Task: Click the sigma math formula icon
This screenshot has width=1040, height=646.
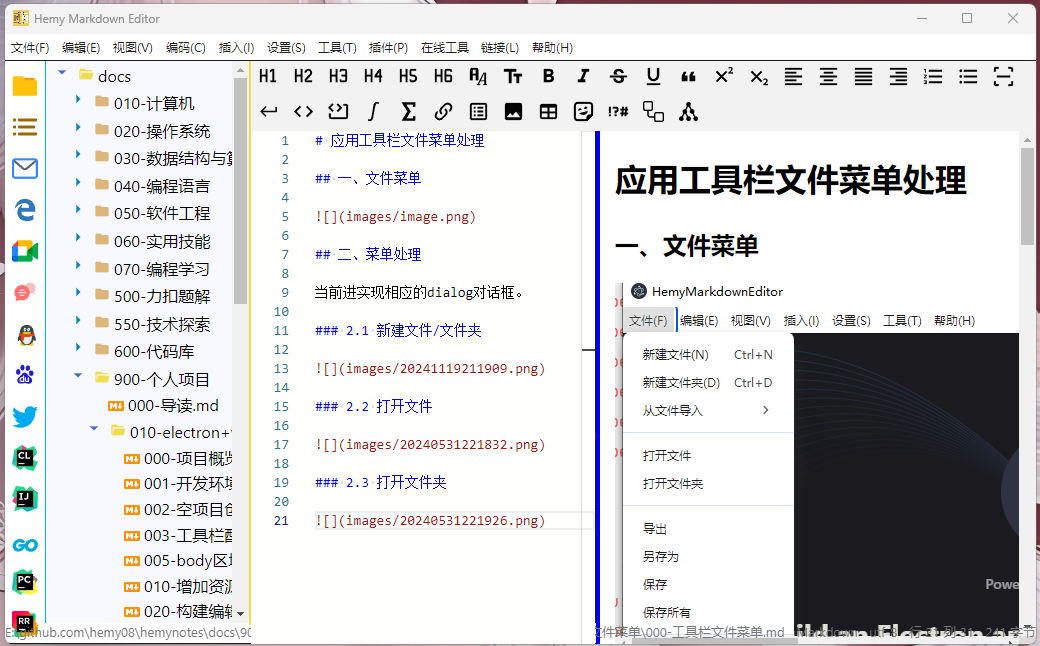Action: tap(408, 112)
